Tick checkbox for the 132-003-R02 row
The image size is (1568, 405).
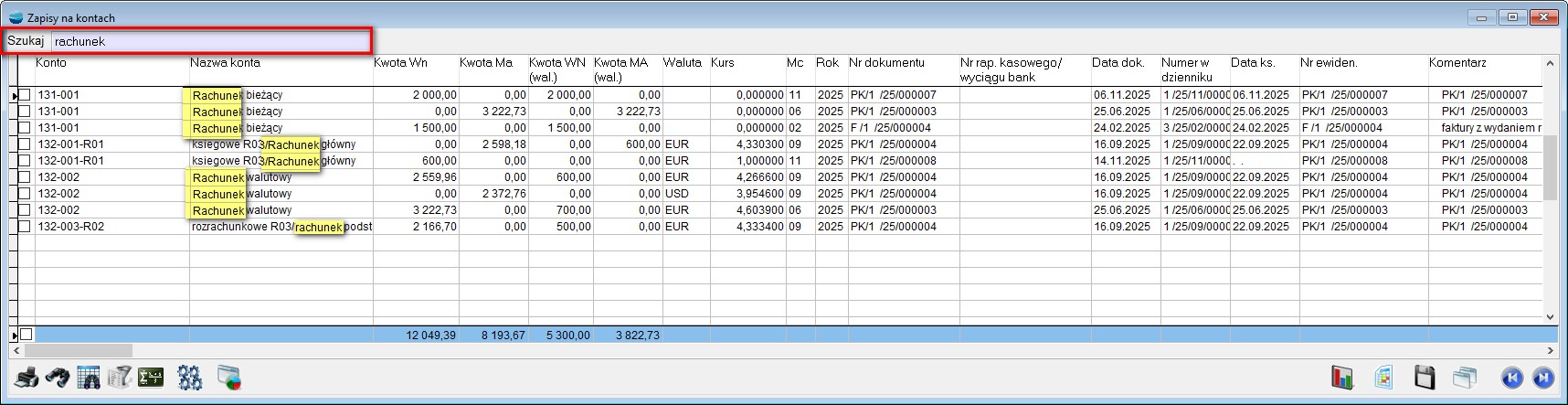[25, 227]
